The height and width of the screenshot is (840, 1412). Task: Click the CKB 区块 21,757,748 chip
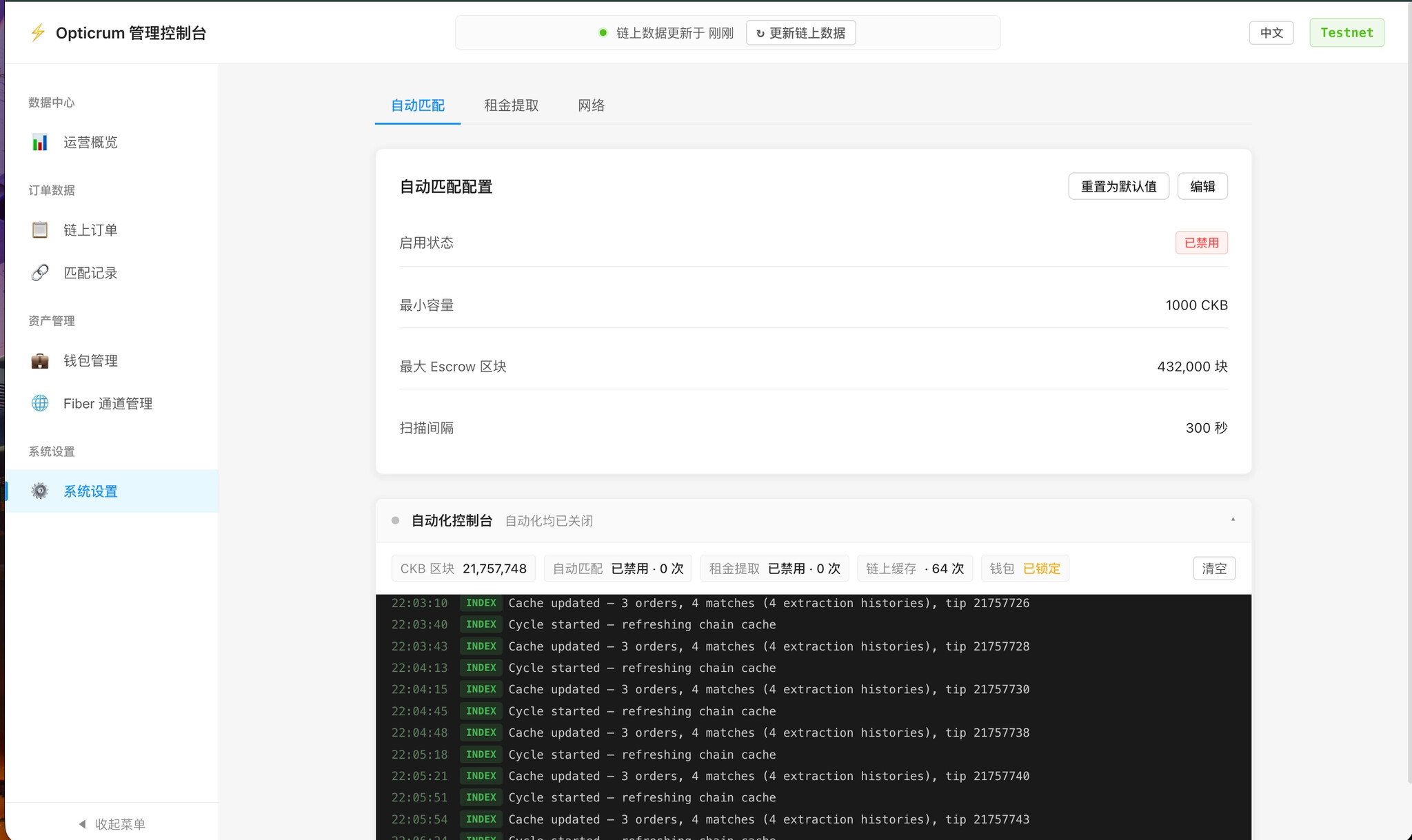coord(463,568)
